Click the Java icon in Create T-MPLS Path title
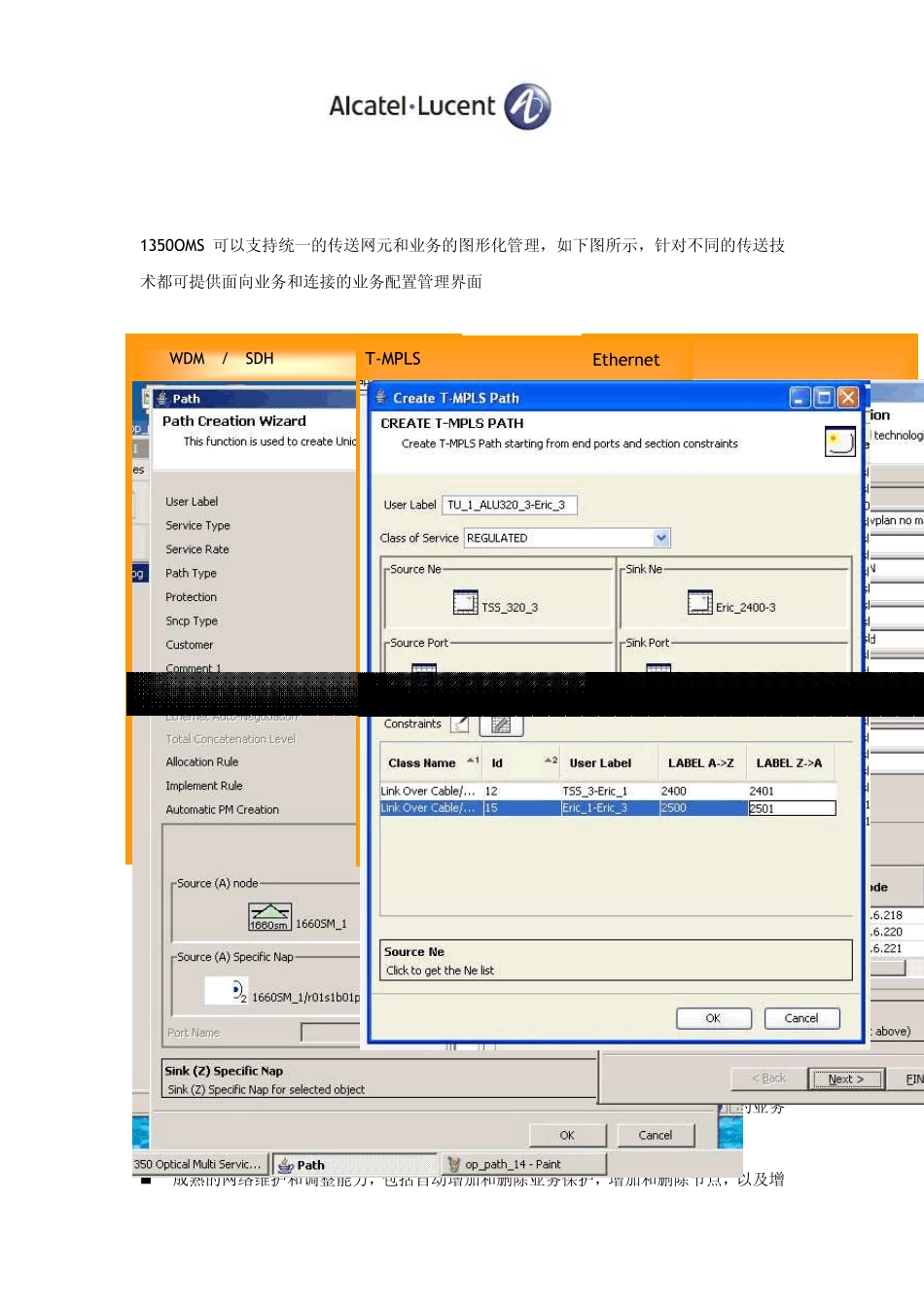This screenshot has height=1308, width=924. [381, 397]
